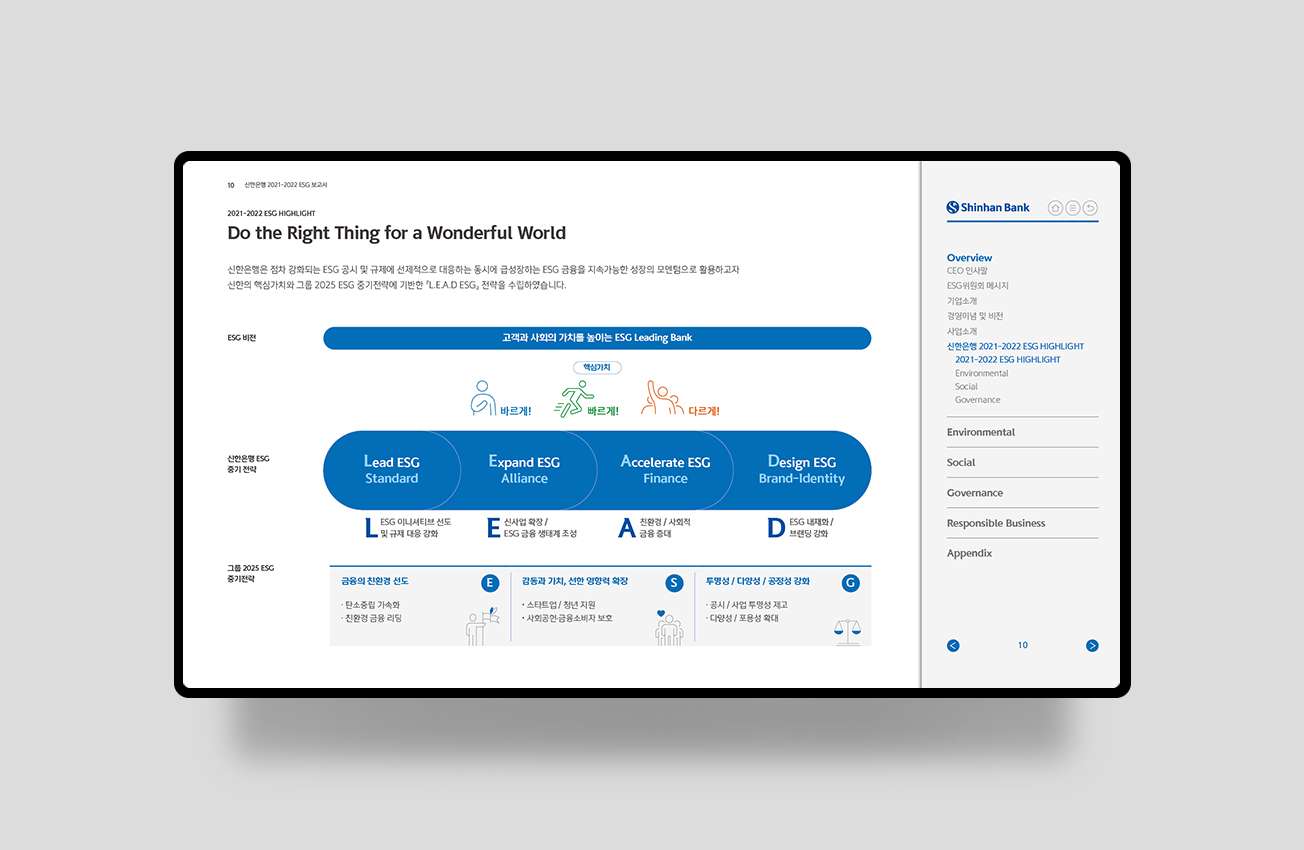The height and width of the screenshot is (850, 1304).
Task: Go to the previous page arrow
Action: [x=953, y=645]
